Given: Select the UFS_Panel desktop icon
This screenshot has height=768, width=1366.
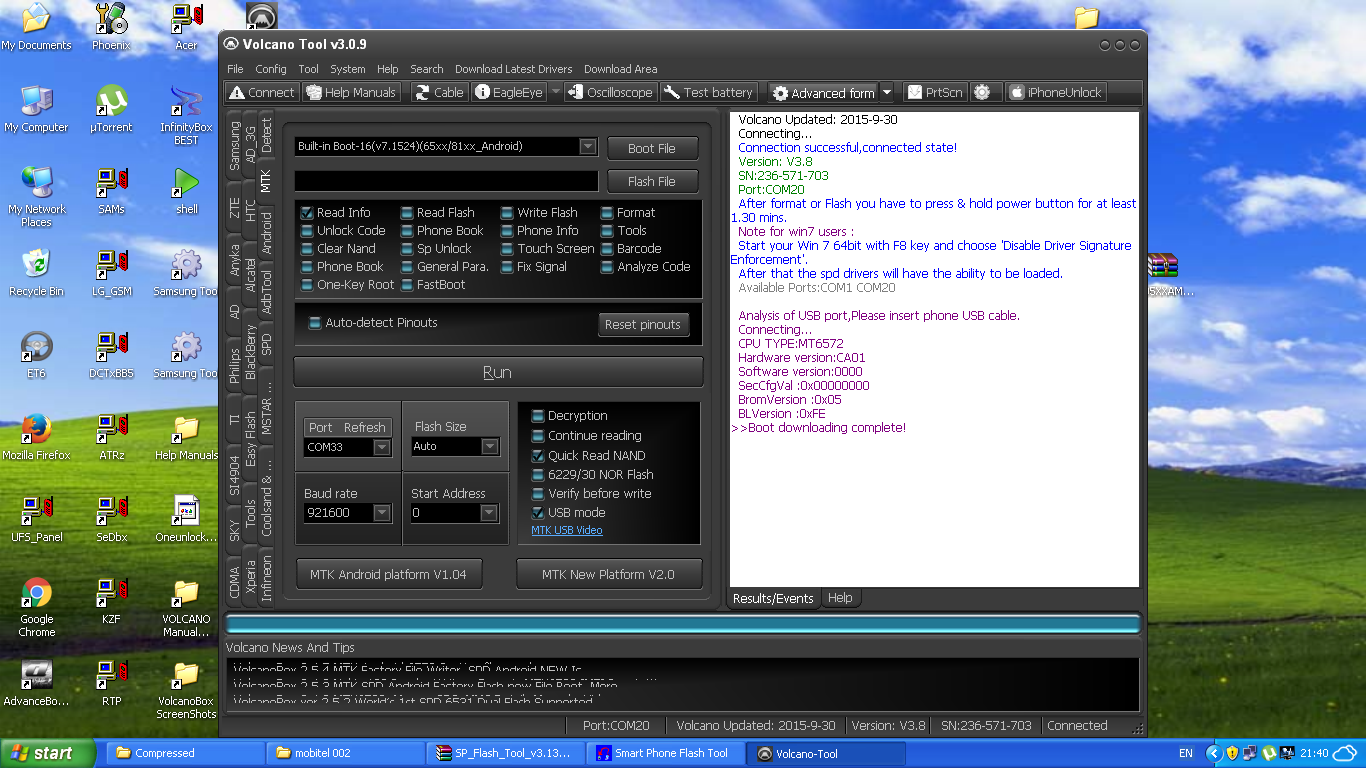Looking at the screenshot, I should point(37,518).
